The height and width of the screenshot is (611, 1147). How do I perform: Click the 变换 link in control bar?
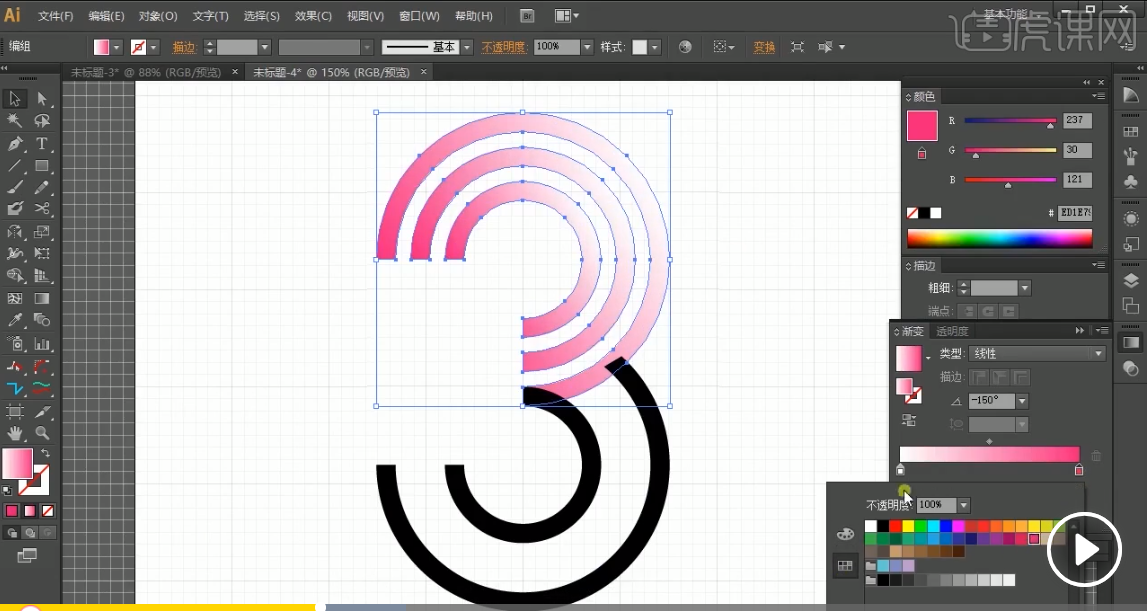pyautogui.click(x=764, y=47)
